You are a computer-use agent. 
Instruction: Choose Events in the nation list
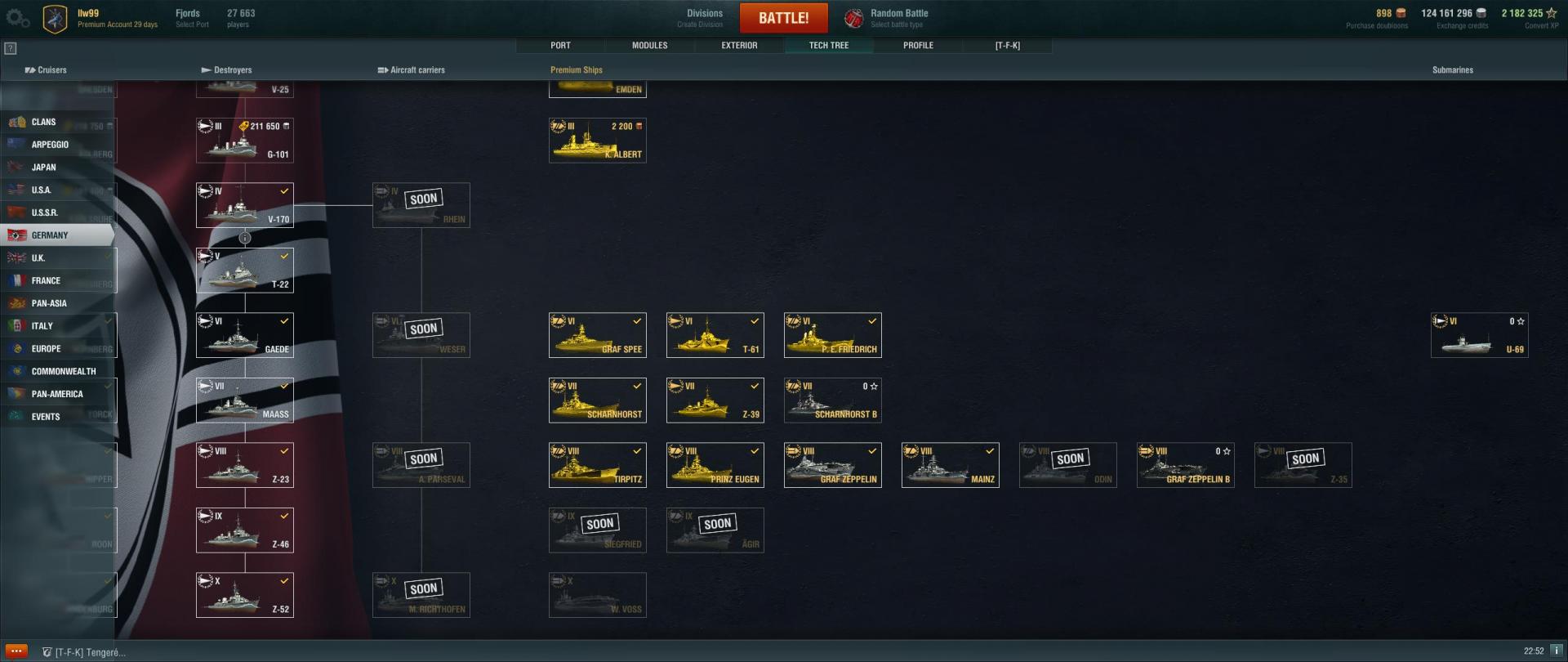coord(57,416)
